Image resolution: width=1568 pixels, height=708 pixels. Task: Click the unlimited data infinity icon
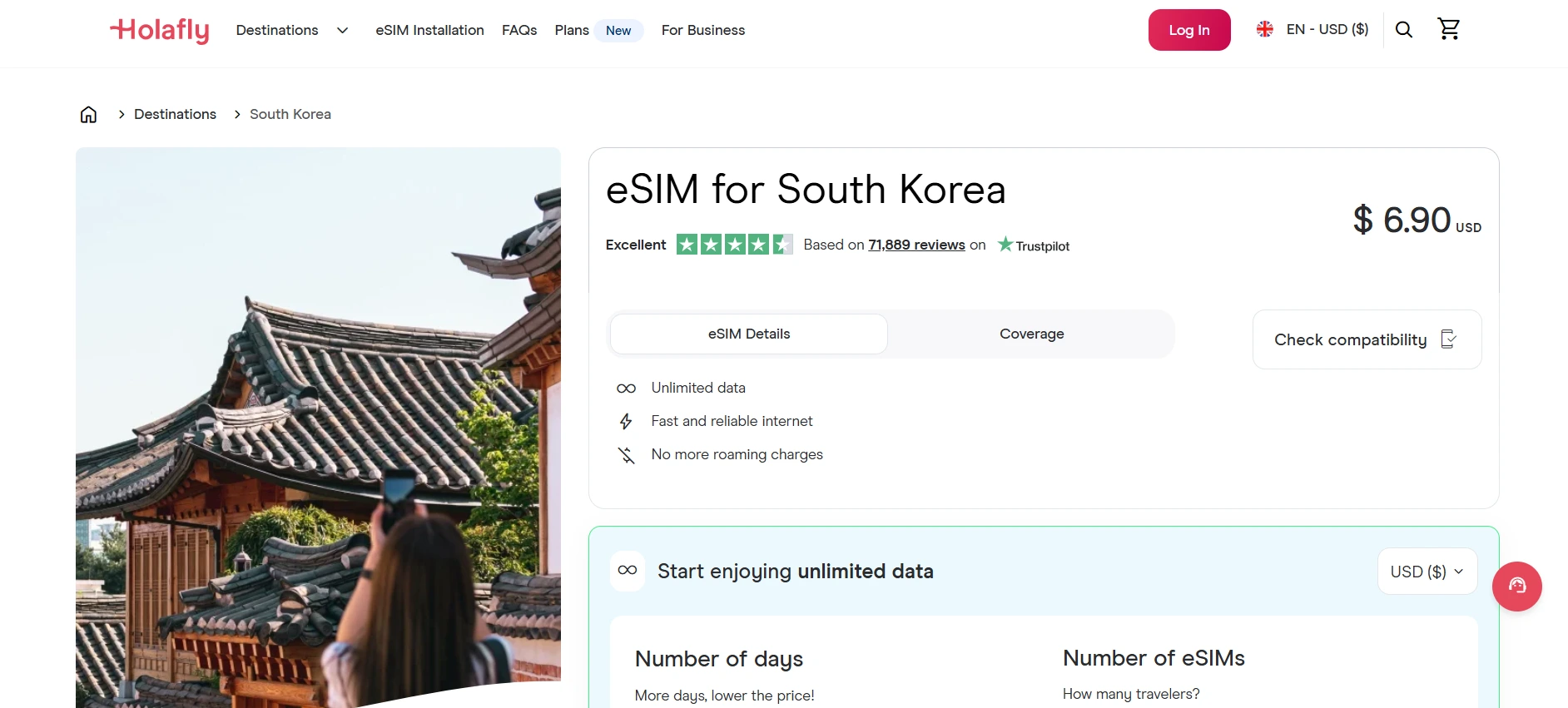click(626, 388)
